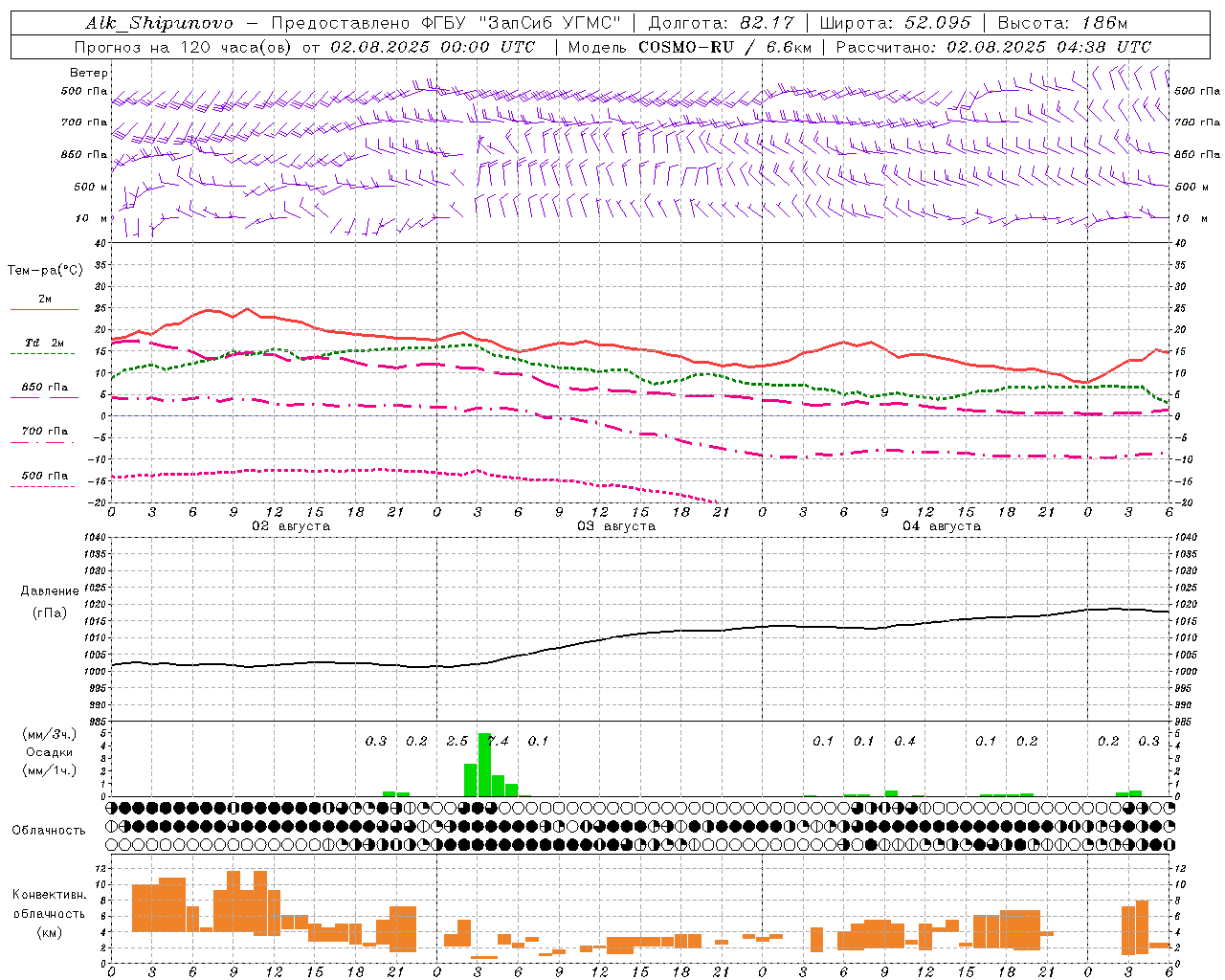The height and width of the screenshot is (980, 1225).
Task: Click the "500 гПа" label in temperature legend
Action: [45, 476]
